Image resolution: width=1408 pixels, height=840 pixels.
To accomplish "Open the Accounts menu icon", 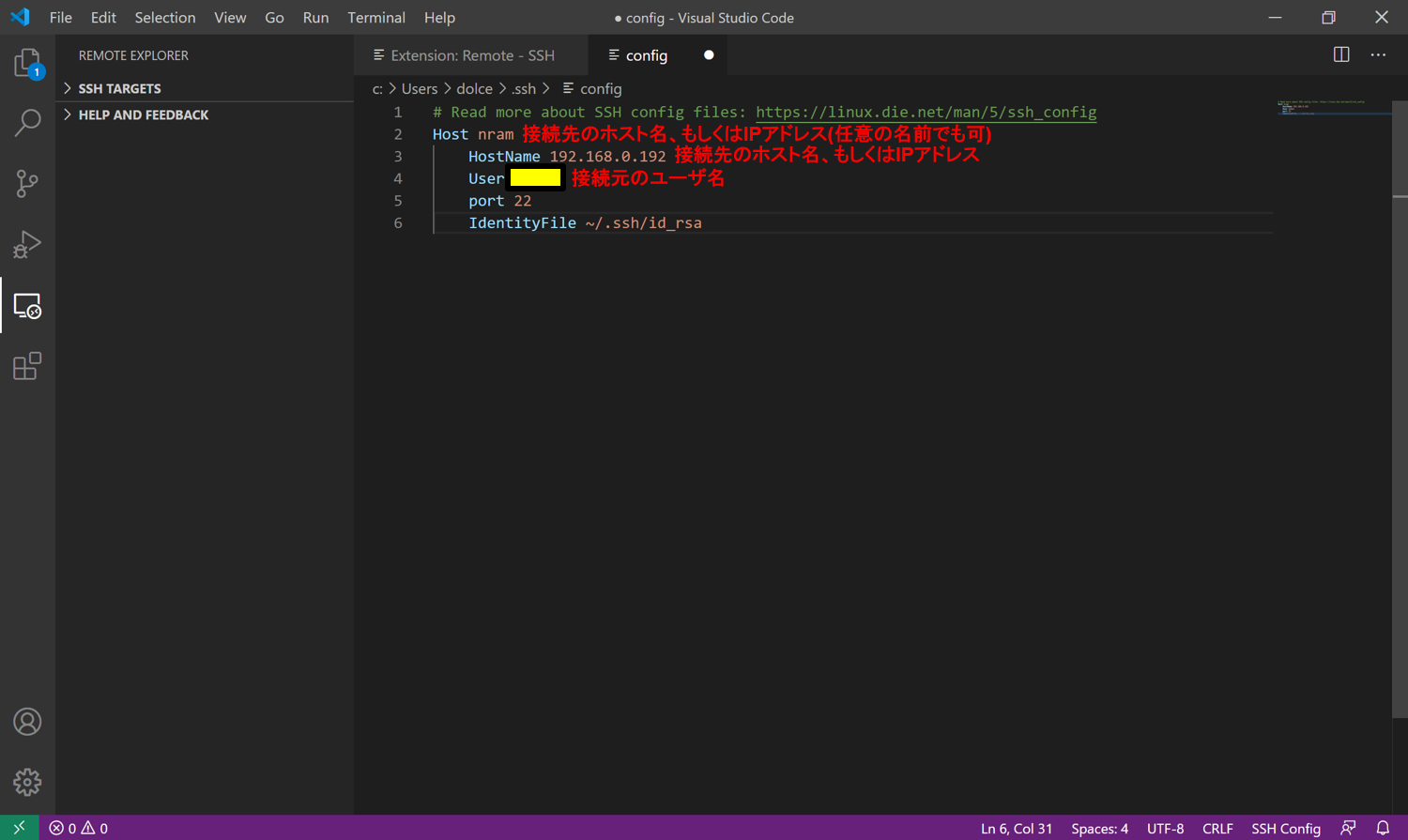I will [x=27, y=722].
